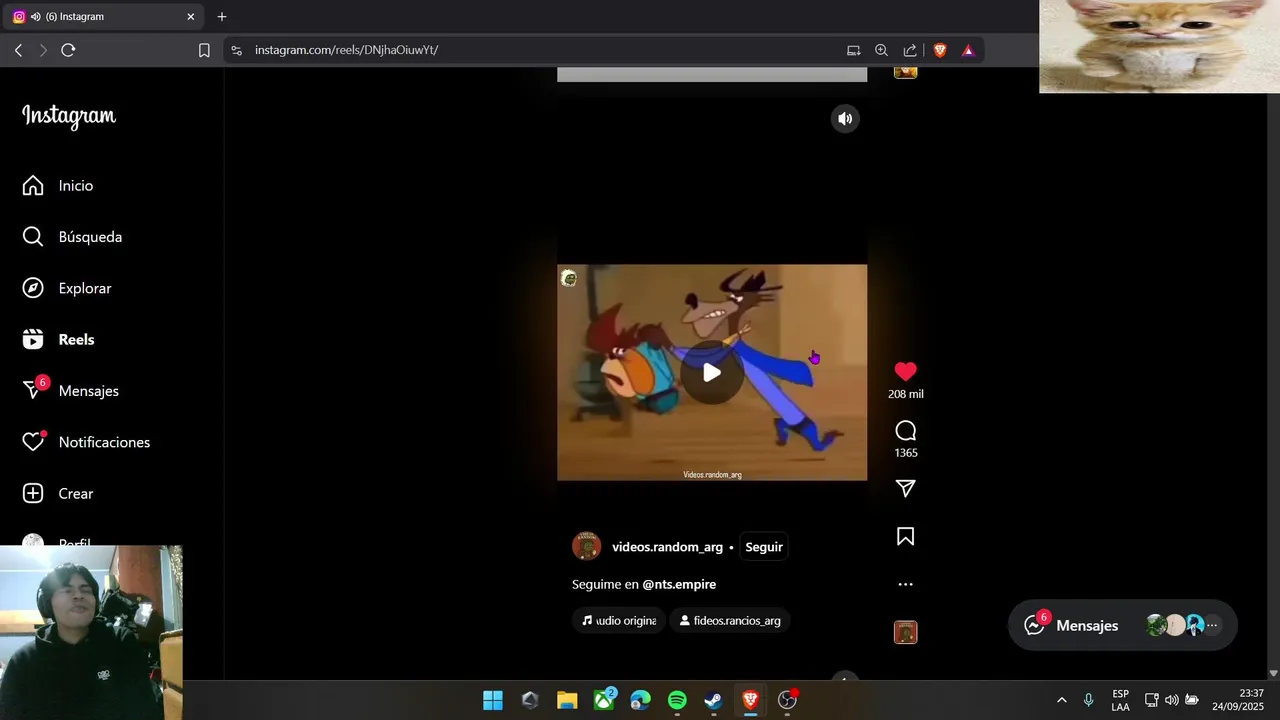Open @nts.empire mention in caption

click(679, 584)
